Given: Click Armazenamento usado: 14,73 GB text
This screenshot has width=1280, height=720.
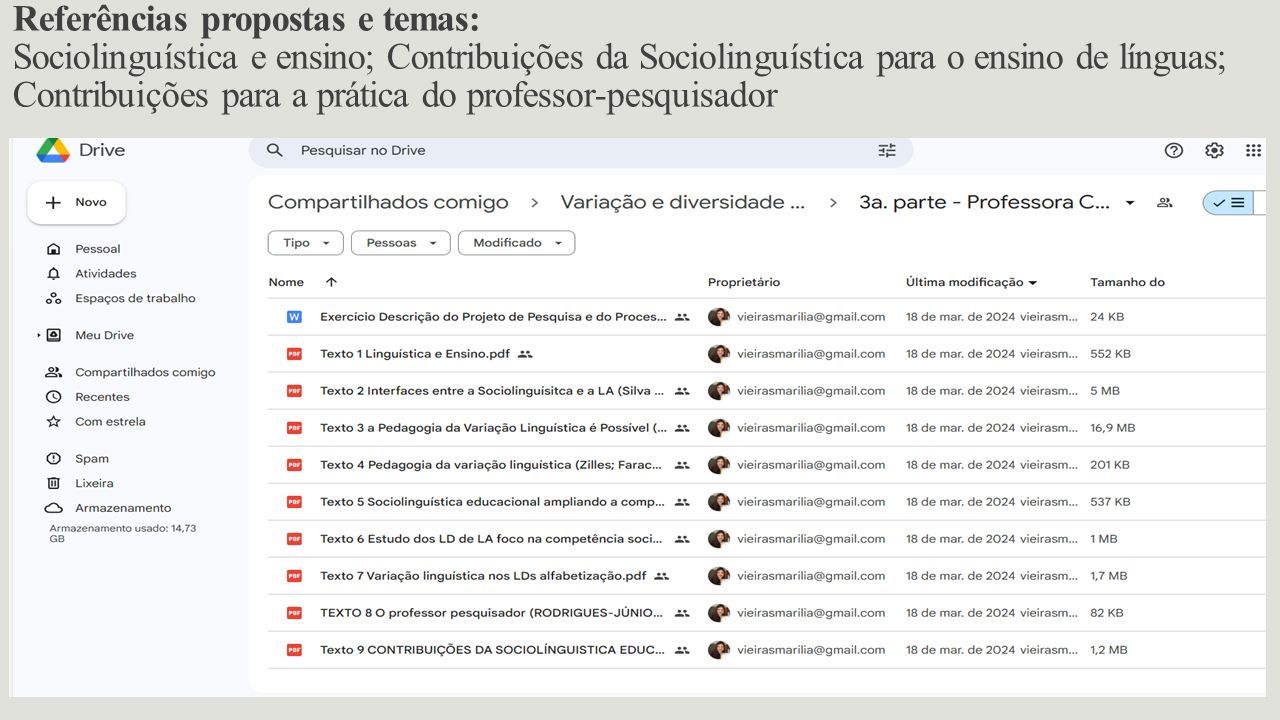Looking at the screenshot, I should pos(123,533).
